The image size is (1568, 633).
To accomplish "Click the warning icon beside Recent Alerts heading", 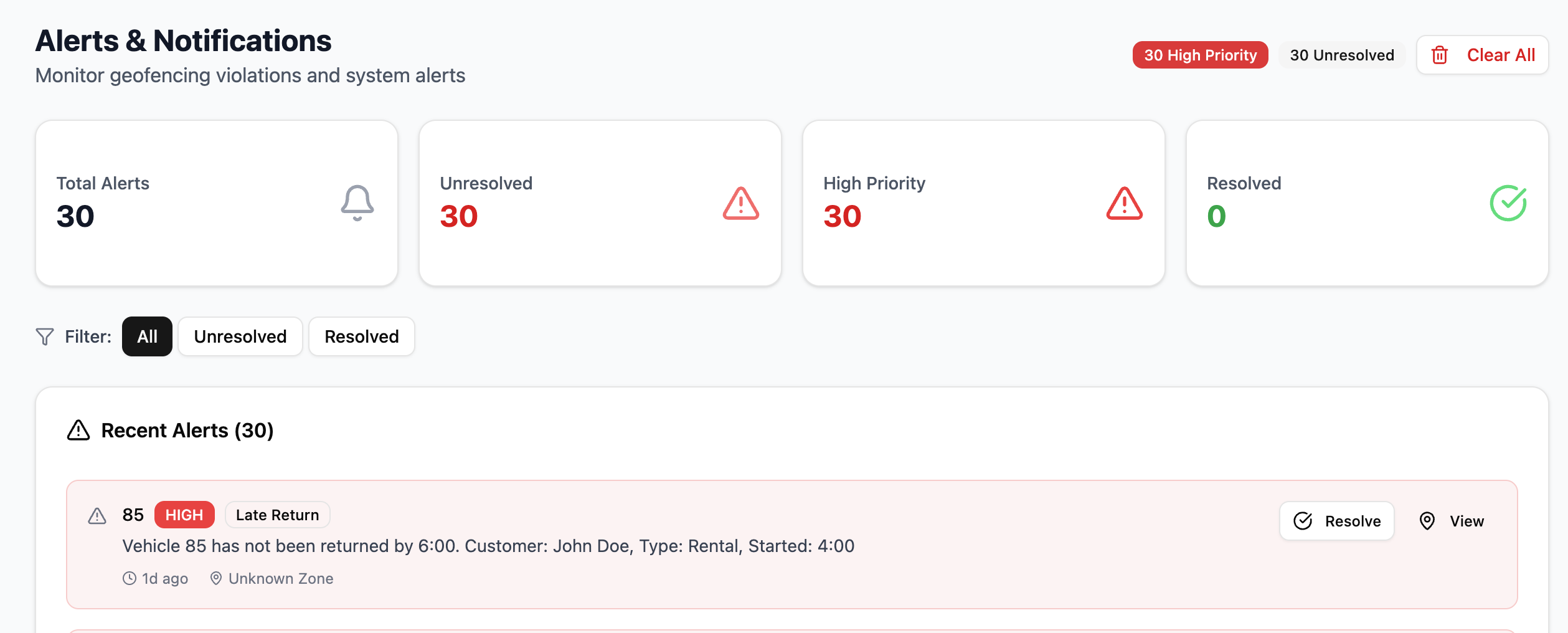I will point(78,431).
